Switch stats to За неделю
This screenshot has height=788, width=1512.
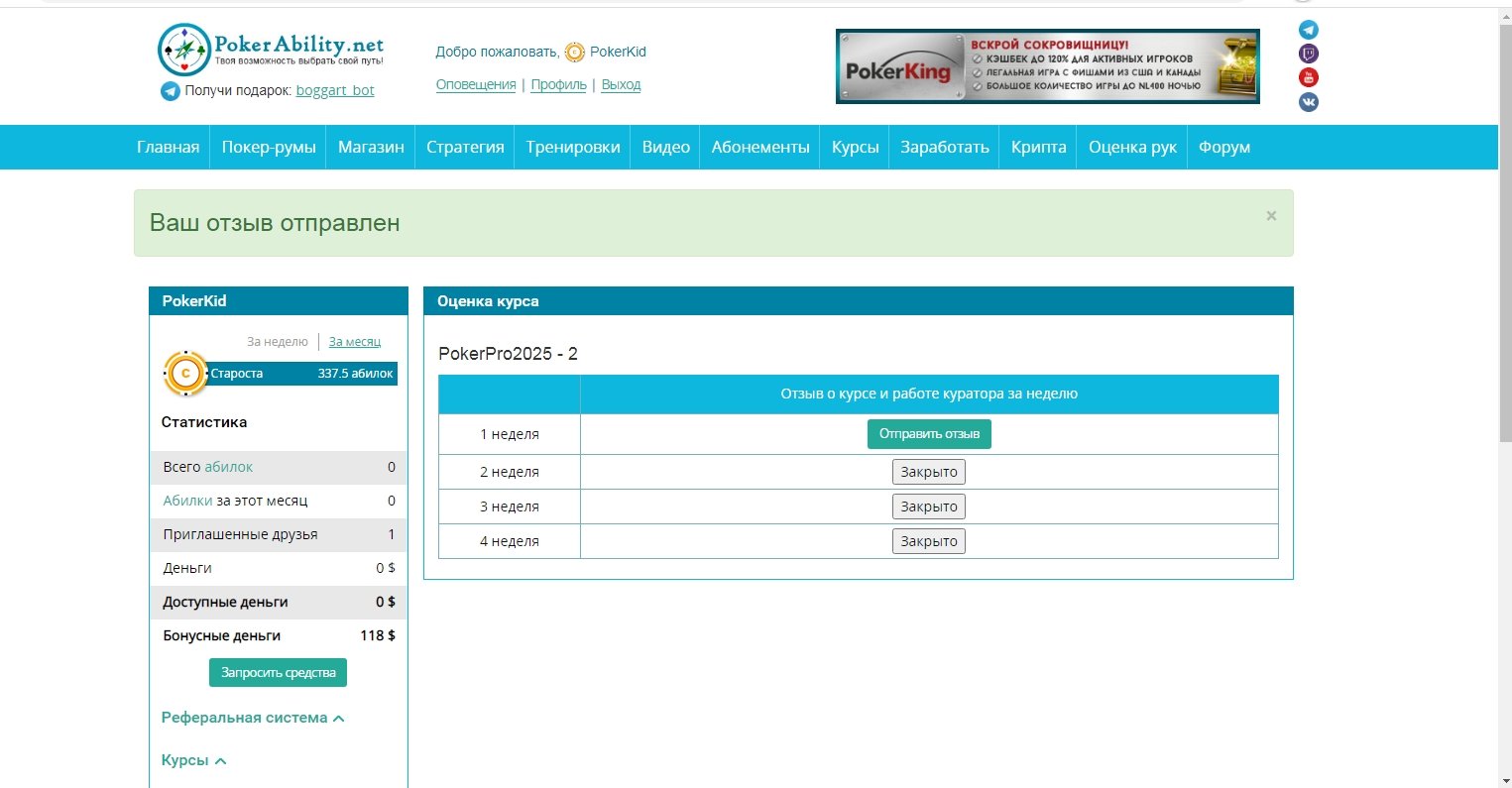278,342
